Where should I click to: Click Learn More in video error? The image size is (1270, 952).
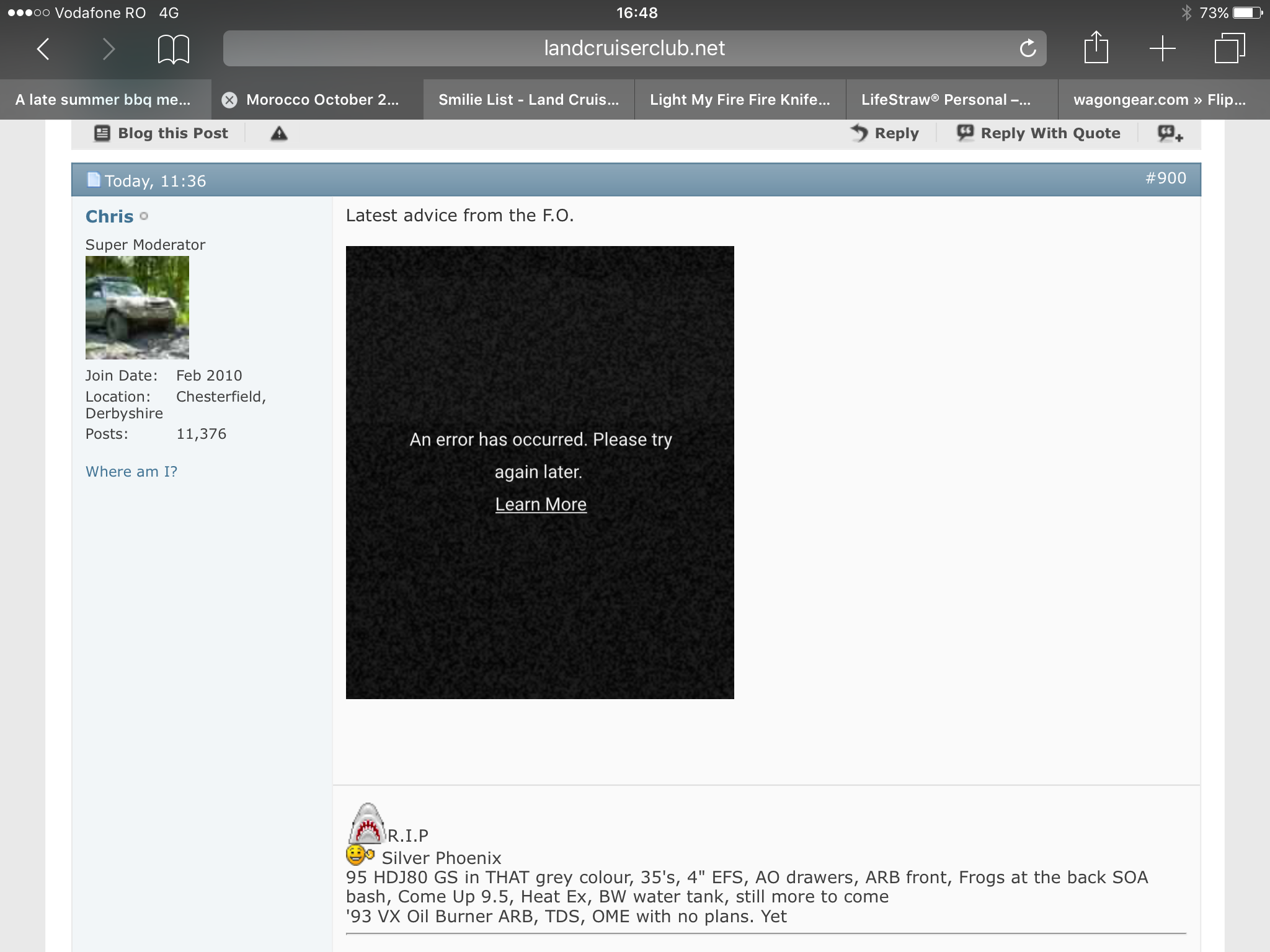tap(541, 505)
